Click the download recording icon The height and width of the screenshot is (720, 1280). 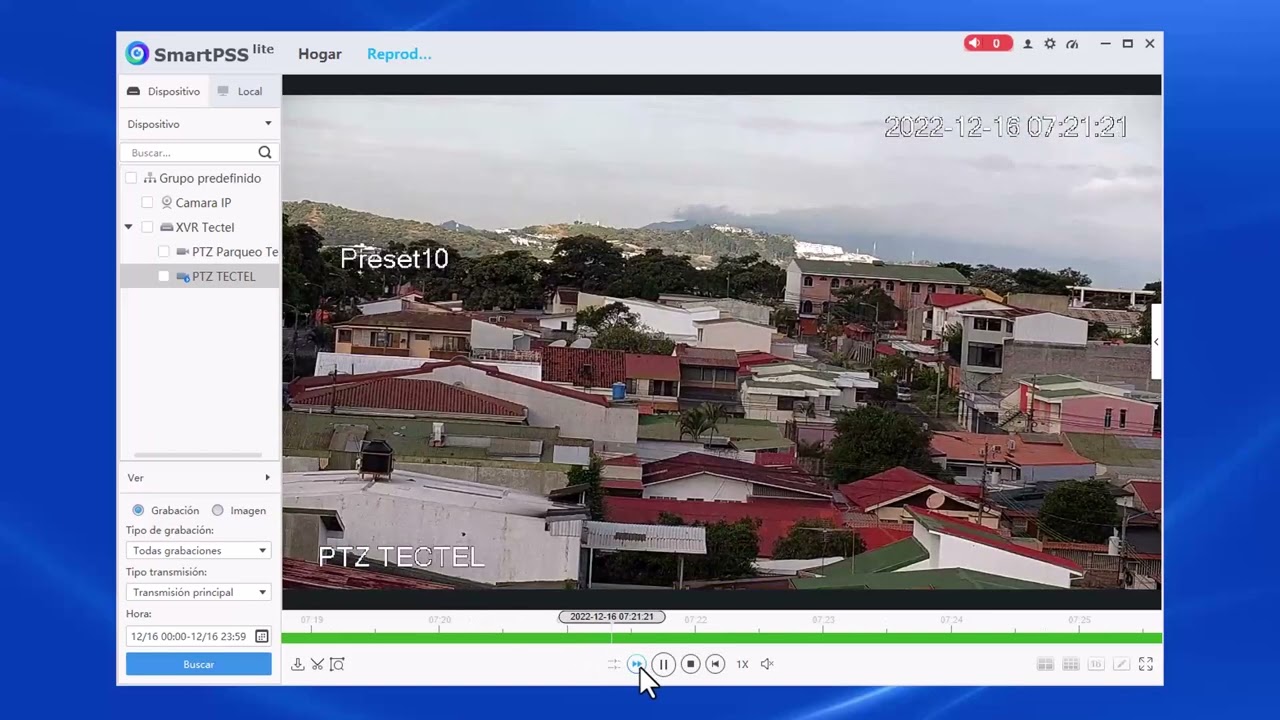(297, 664)
